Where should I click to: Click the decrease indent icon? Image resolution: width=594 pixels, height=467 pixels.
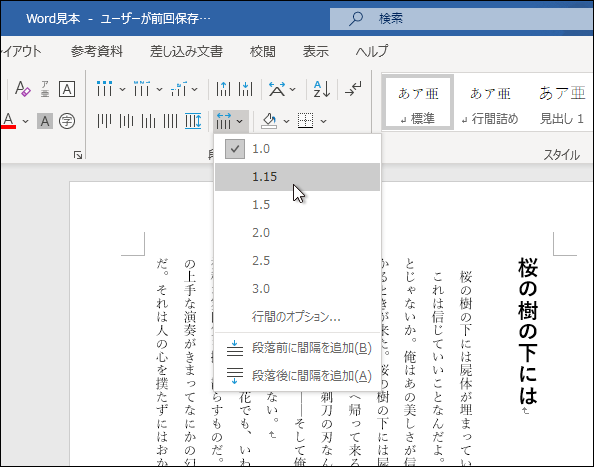click(x=223, y=89)
